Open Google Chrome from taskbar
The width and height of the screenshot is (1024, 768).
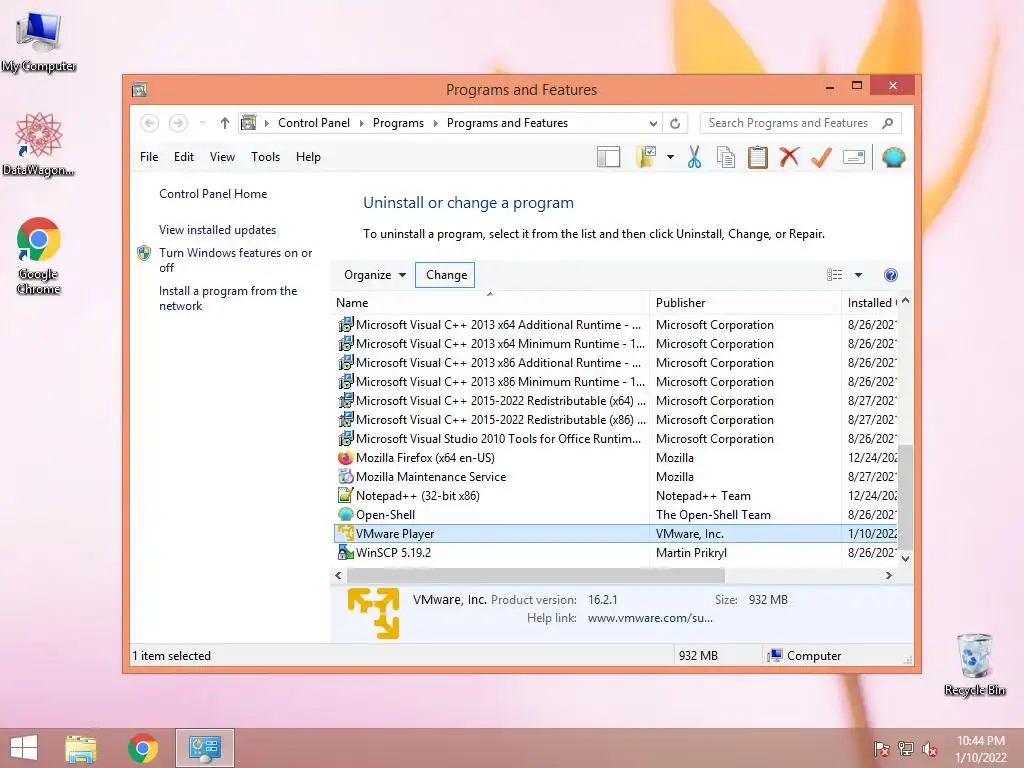tap(142, 748)
